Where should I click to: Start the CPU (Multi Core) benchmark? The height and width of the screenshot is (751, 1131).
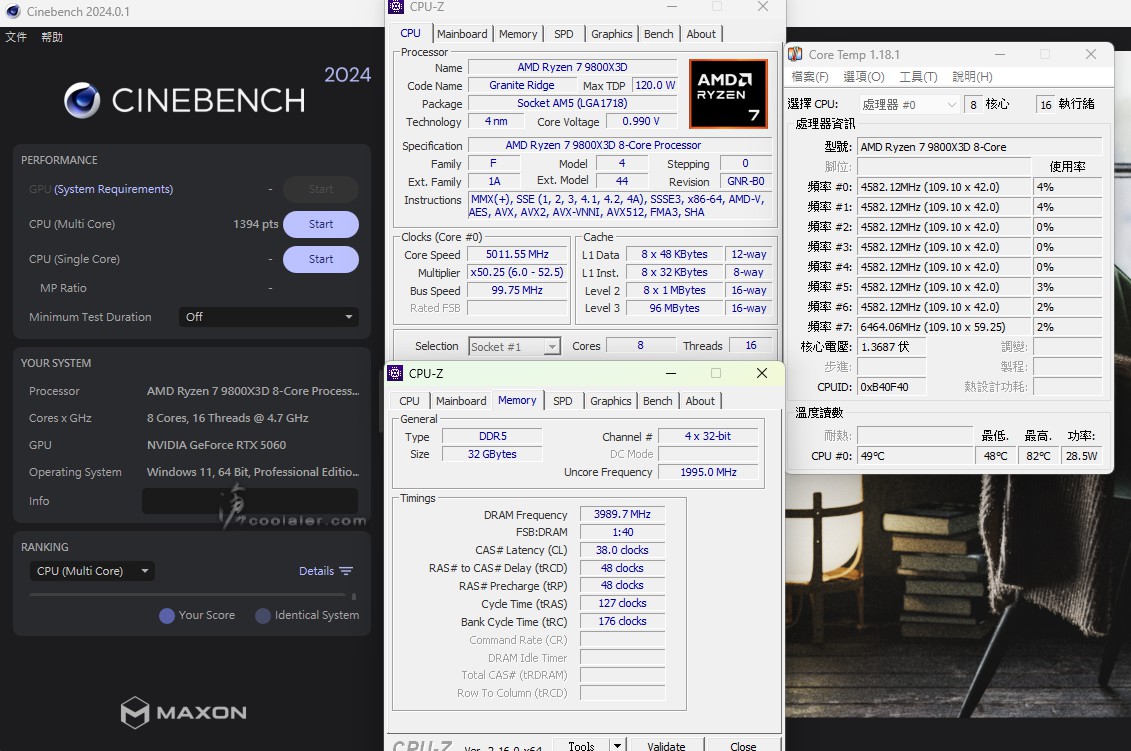[321, 224]
